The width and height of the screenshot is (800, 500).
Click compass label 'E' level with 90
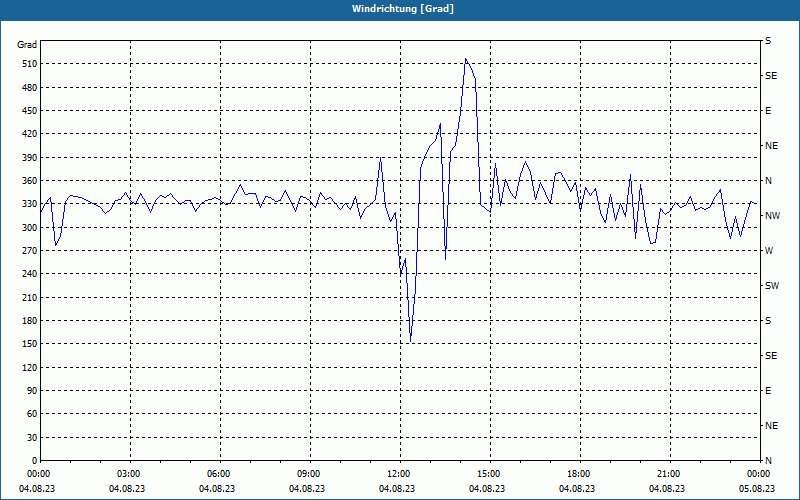pyautogui.click(x=768, y=391)
